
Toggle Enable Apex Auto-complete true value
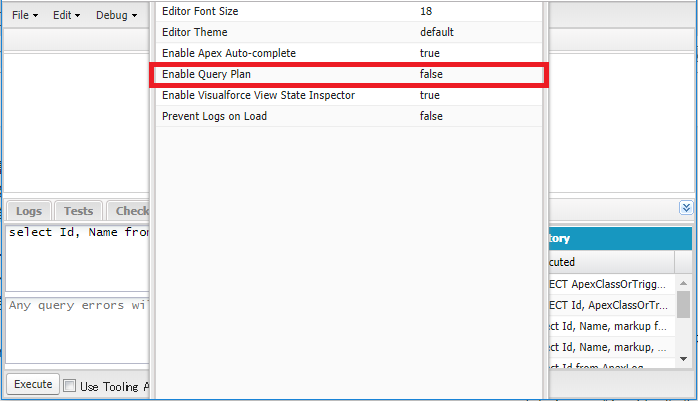(430, 53)
